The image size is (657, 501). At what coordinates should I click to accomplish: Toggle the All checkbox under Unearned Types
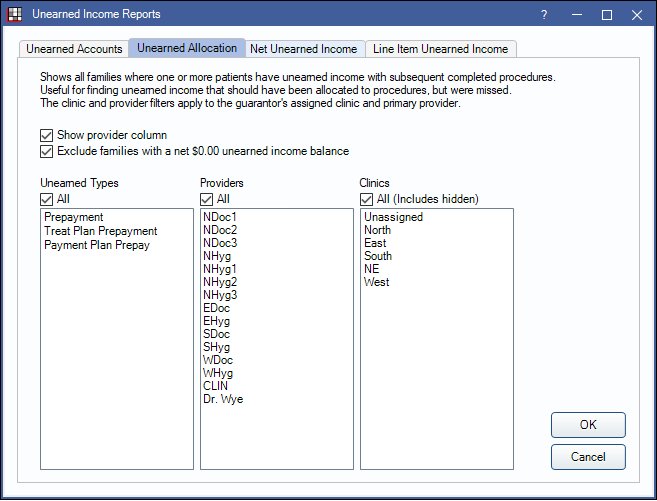(47, 199)
